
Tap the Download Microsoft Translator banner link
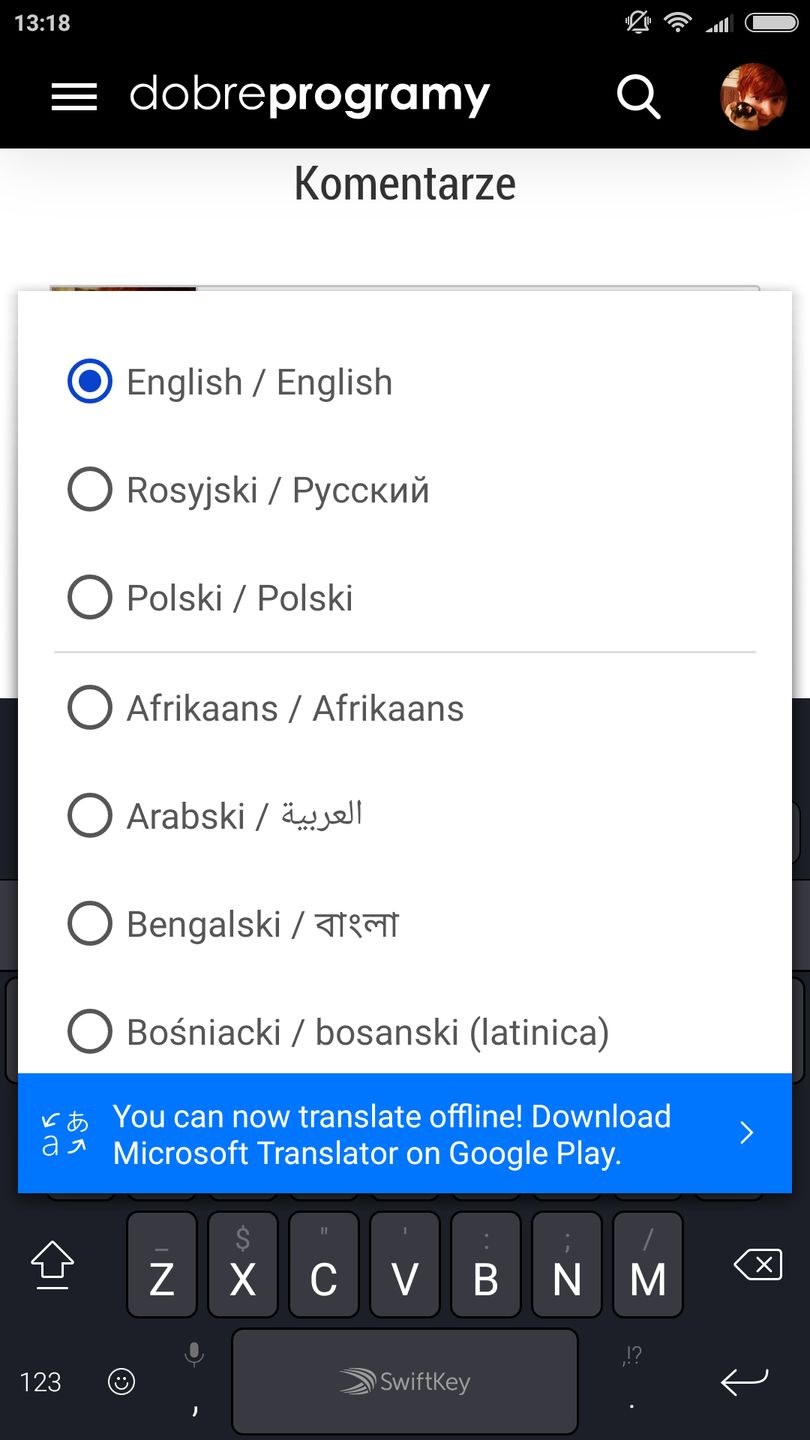point(393,1134)
